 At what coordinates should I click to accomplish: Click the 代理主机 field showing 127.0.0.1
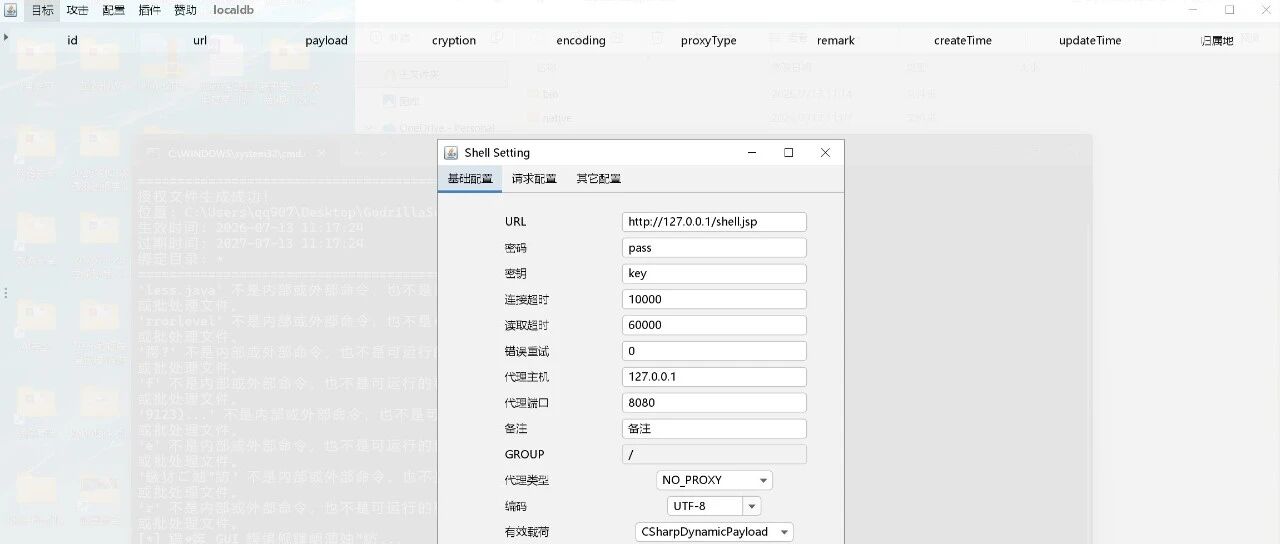pyautogui.click(x=714, y=378)
